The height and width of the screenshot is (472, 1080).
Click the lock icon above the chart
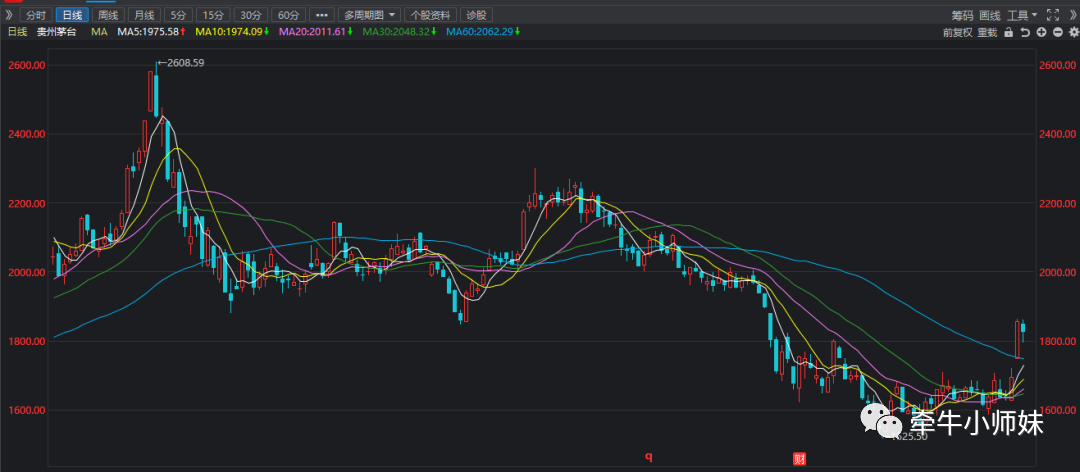[x=1010, y=32]
